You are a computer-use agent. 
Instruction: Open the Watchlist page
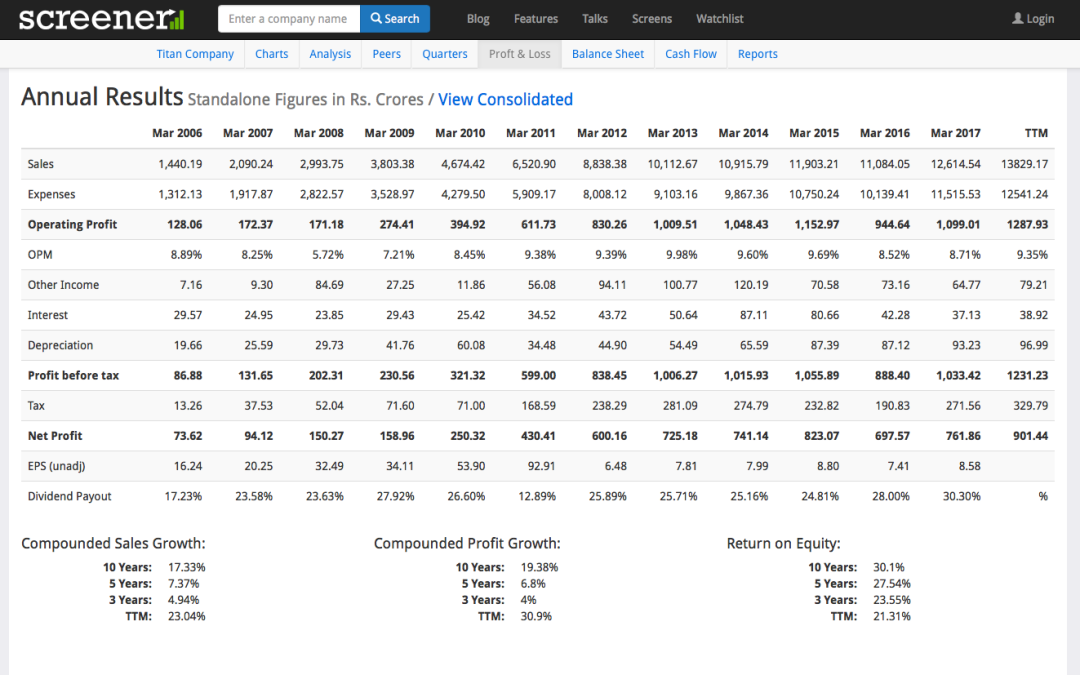pos(720,19)
